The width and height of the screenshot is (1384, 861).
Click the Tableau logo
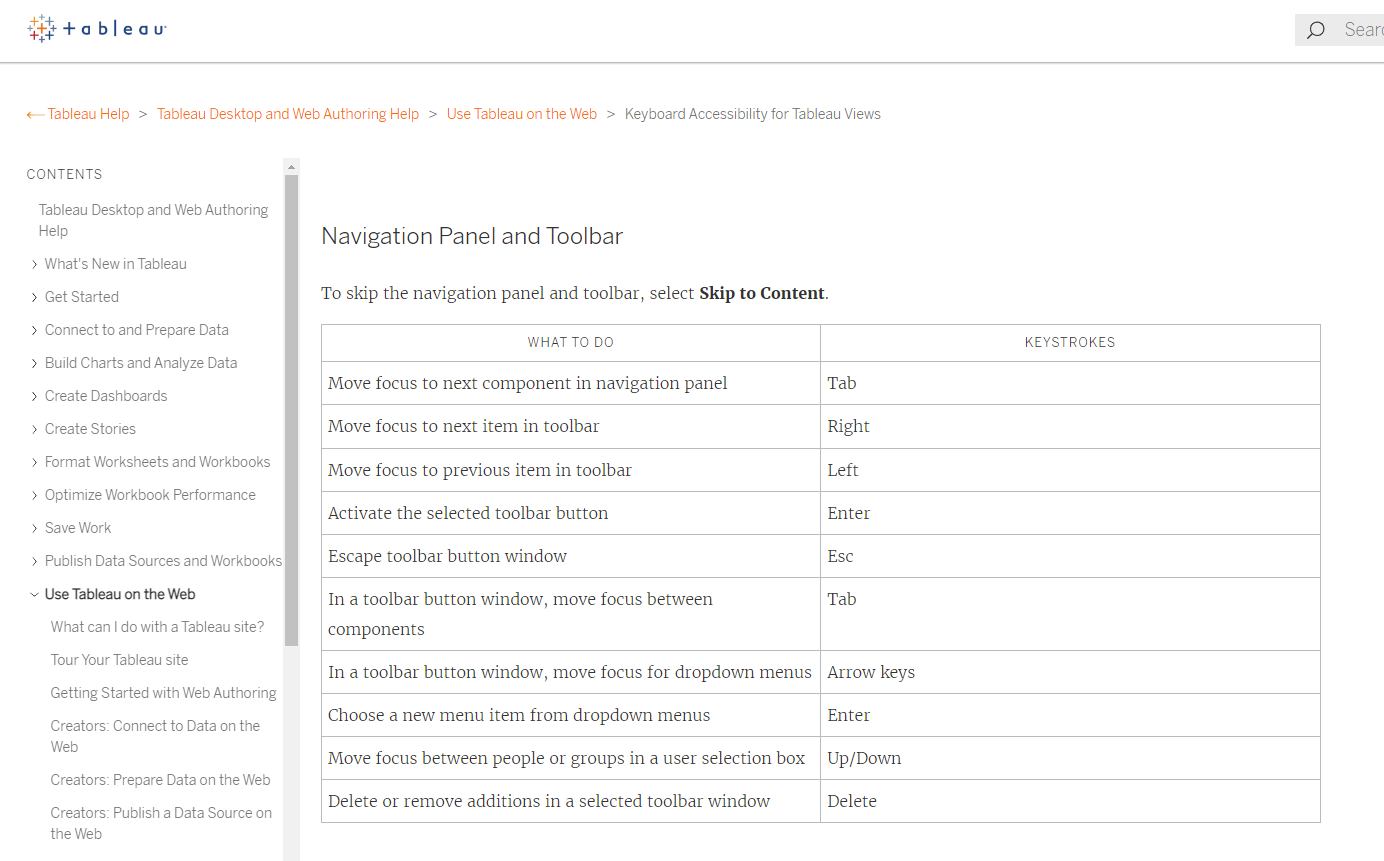(97, 29)
